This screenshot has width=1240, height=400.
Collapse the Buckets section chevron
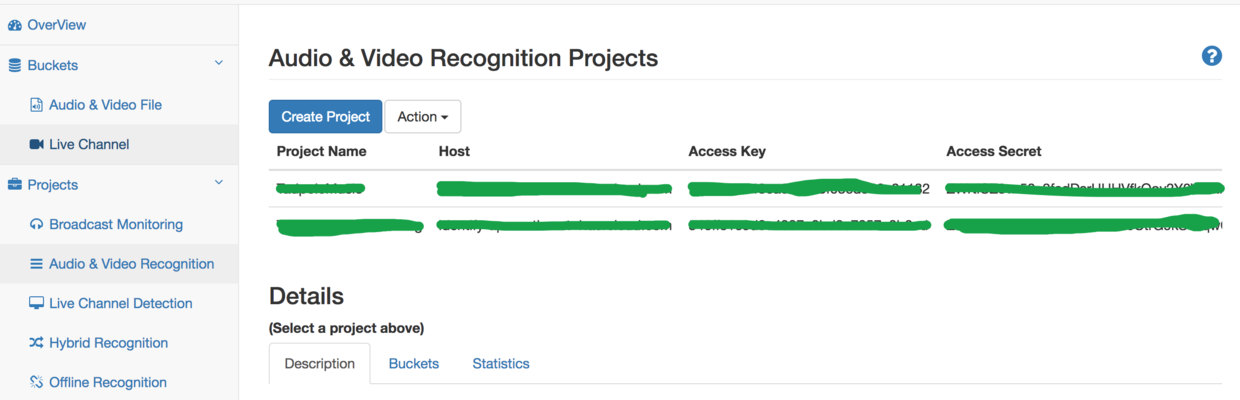(219, 65)
